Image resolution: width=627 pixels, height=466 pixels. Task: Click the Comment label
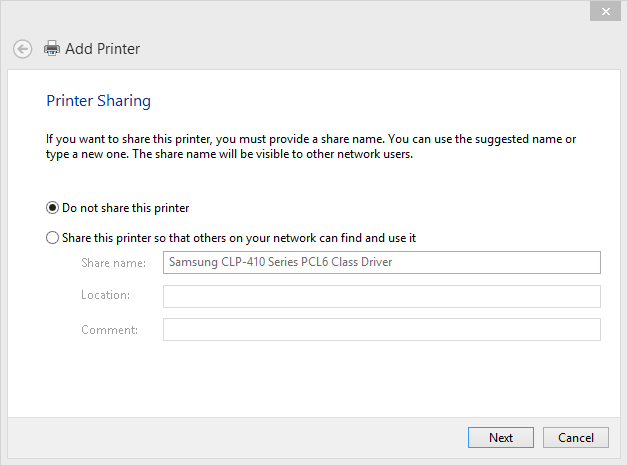(x=110, y=330)
